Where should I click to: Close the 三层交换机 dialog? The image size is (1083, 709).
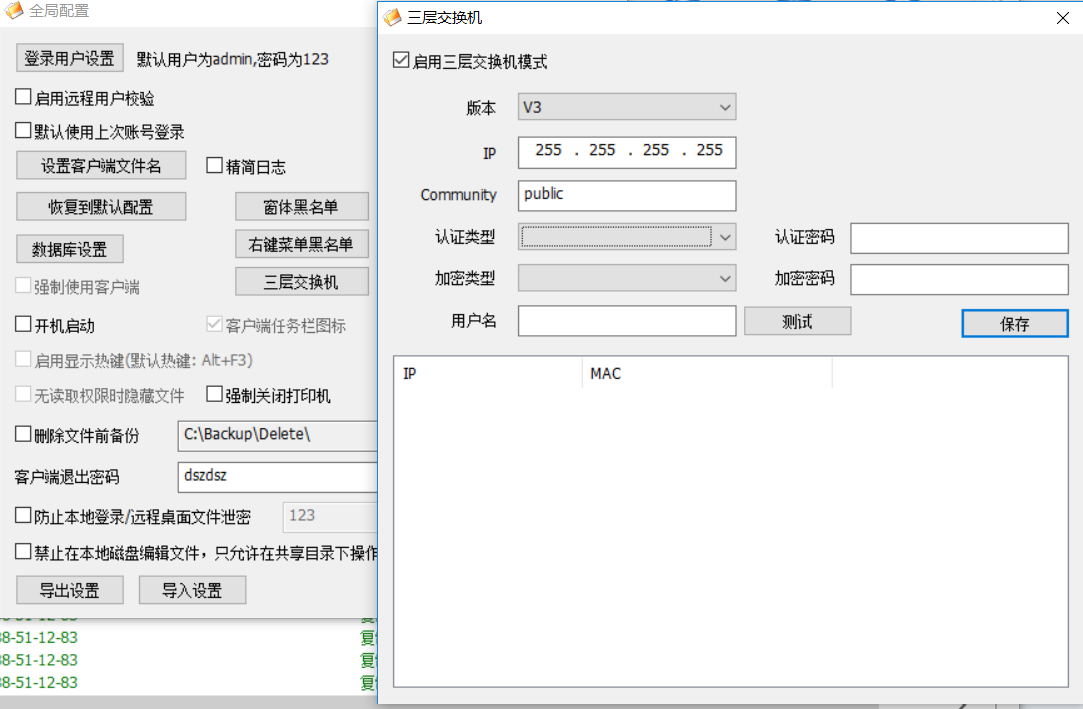pos(1061,17)
